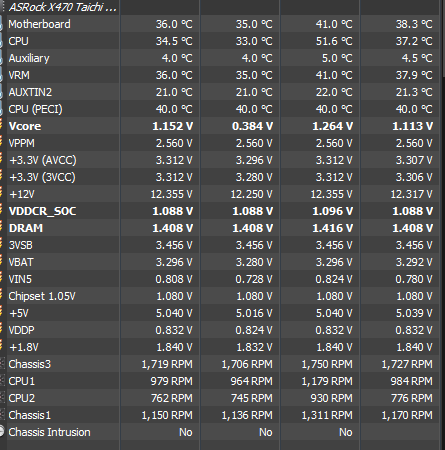Viewport: 445px width, 450px height.
Task: Select the 3.306 V 3VCC value
Action: click(414, 177)
